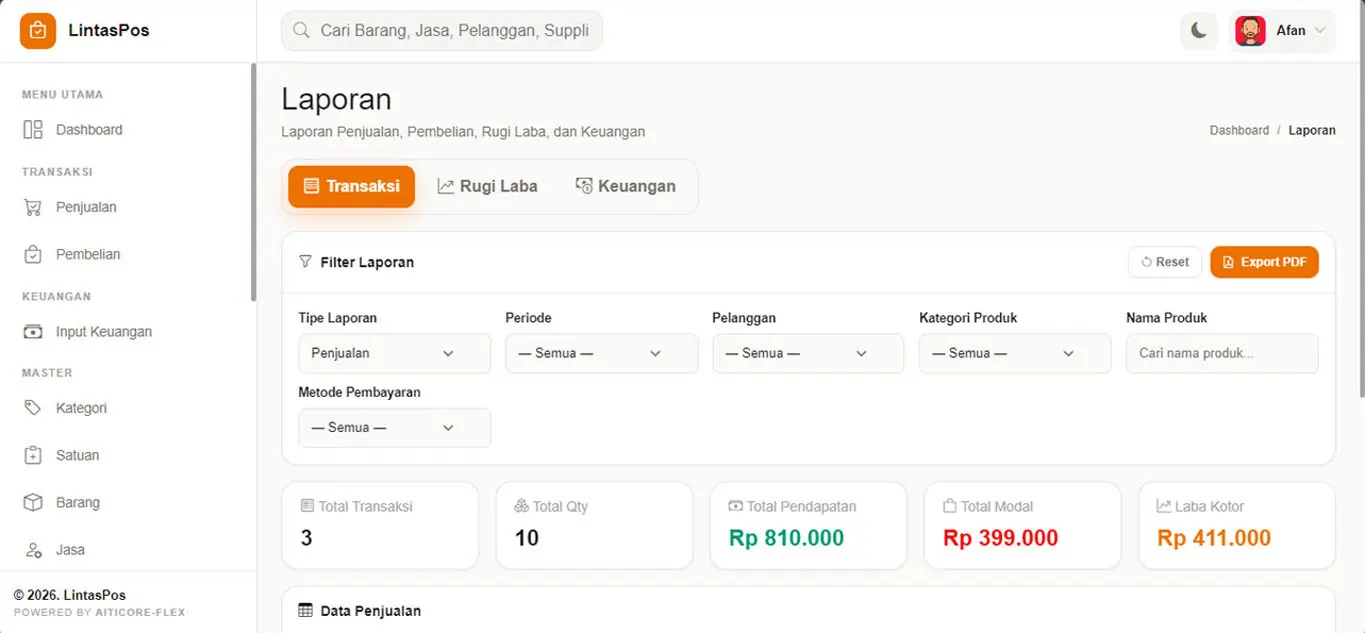
Task: Follow the Dashboard breadcrumb link
Action: [x=1238, y=130]
